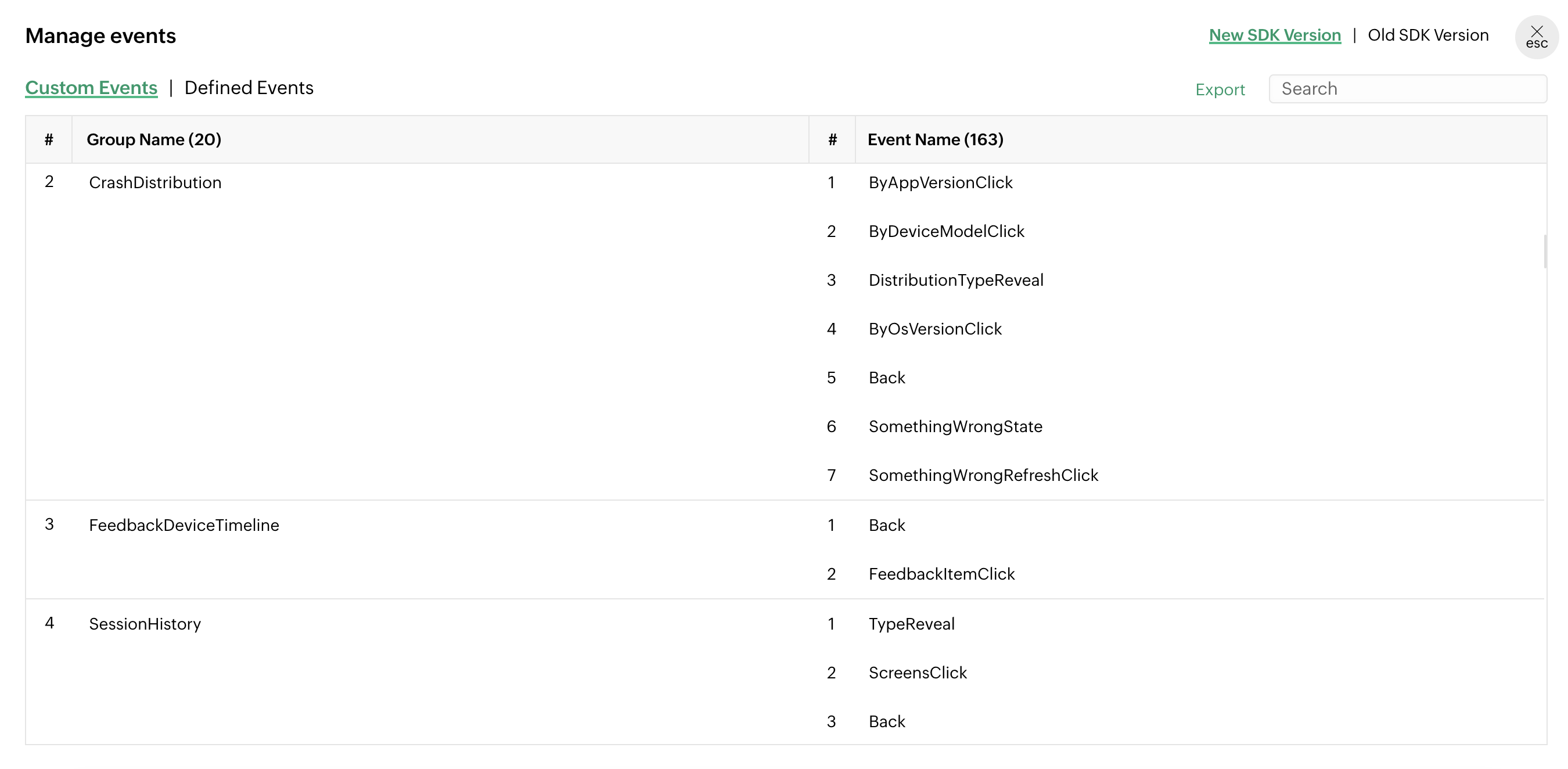Viewport: 1568px width, 769px height.
Task: Click the ByAppVersionClick event
Action: pyautogui.click(x=940, y=182)
